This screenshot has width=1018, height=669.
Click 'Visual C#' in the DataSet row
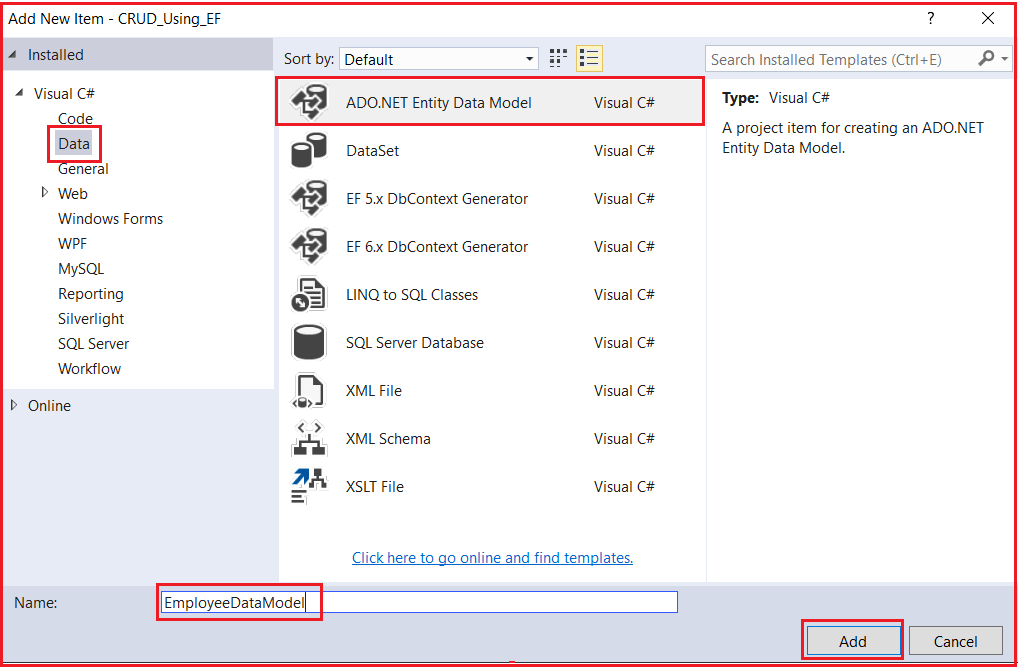click(x=624, y=151)
